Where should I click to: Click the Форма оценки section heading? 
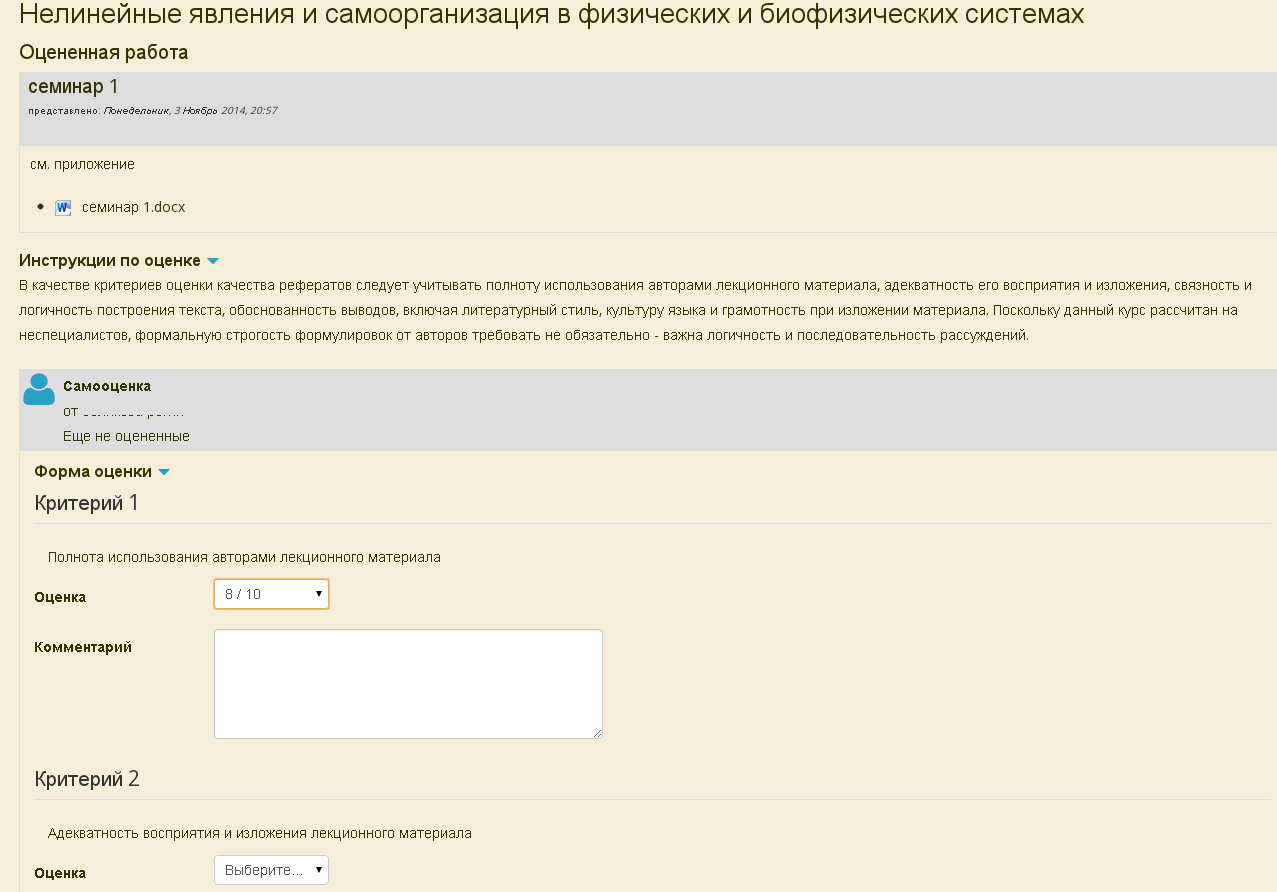(x=93, y=471)
